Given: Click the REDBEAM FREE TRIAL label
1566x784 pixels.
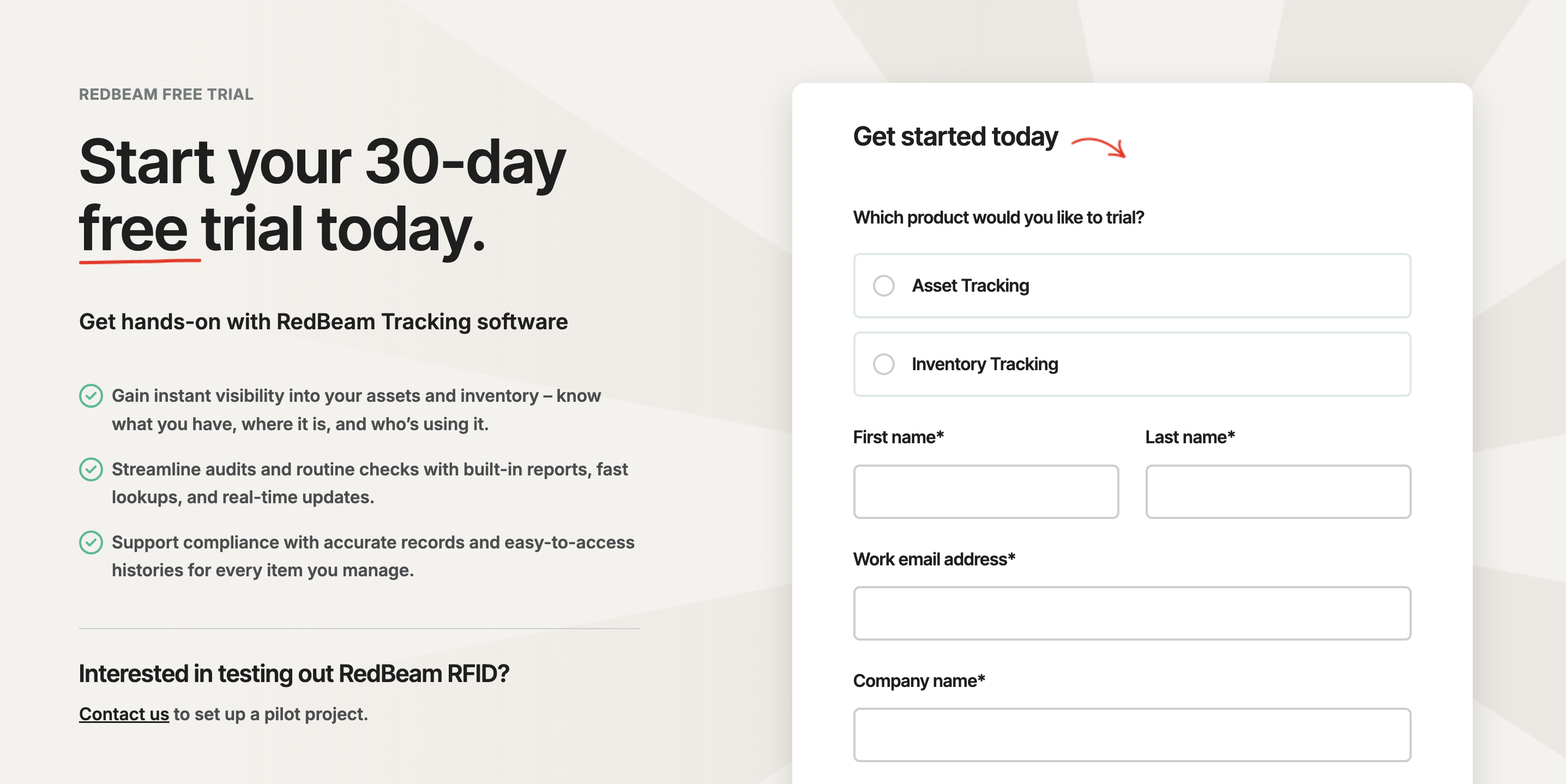Looking at the screenshot, I should coord(165,94).
